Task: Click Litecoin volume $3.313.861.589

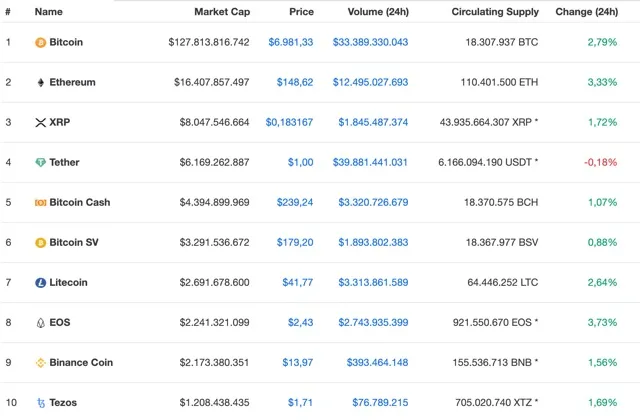Action: pos(373,282)
